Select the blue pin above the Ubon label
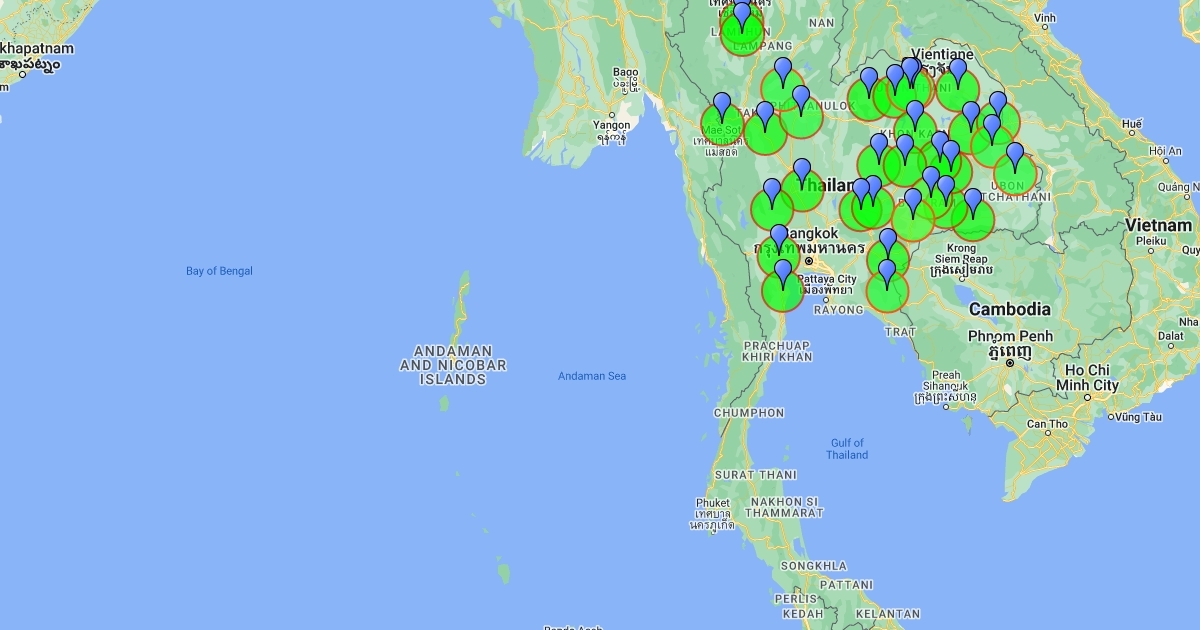The image size is (1200, 630). pos(1015,156)
